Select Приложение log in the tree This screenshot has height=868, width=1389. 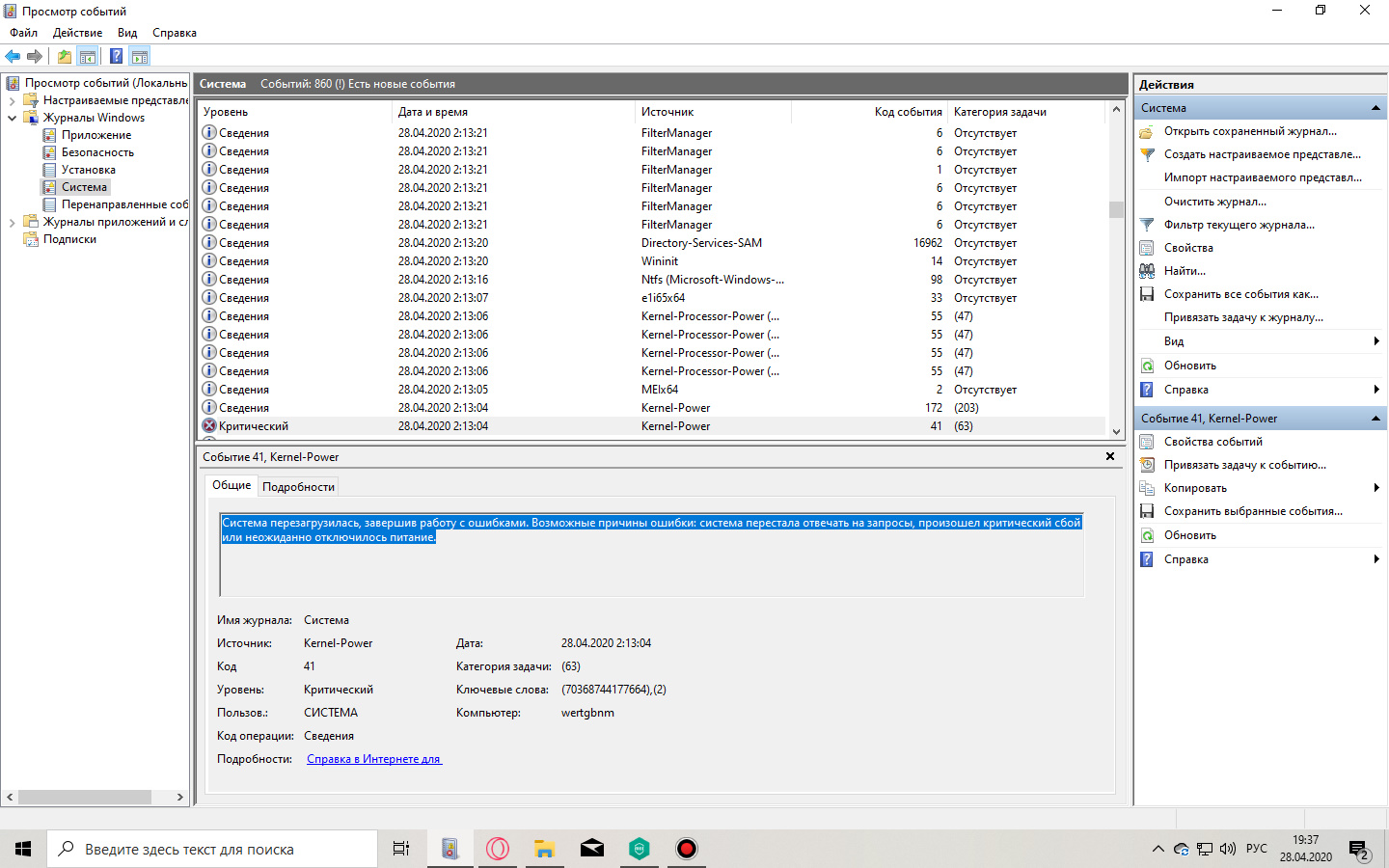click(96, 135)
